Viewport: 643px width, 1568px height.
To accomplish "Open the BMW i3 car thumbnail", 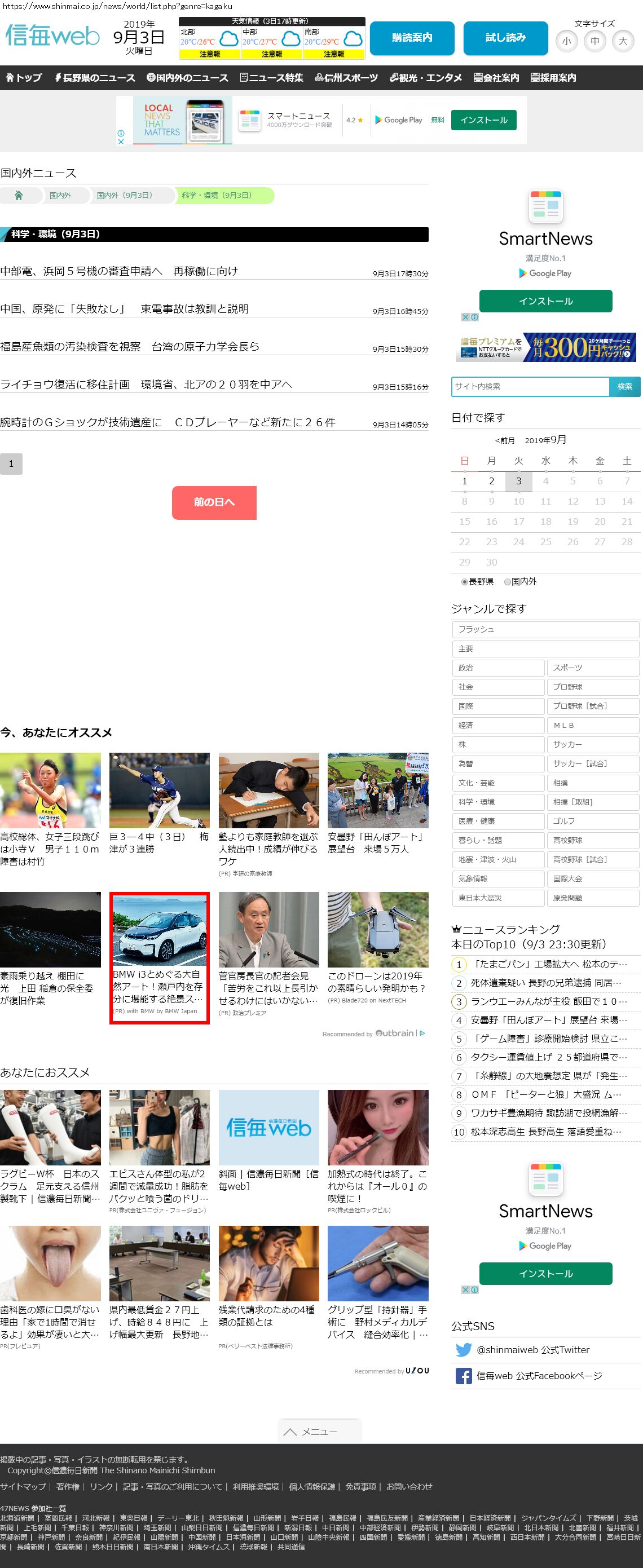I will pos(160,930).
